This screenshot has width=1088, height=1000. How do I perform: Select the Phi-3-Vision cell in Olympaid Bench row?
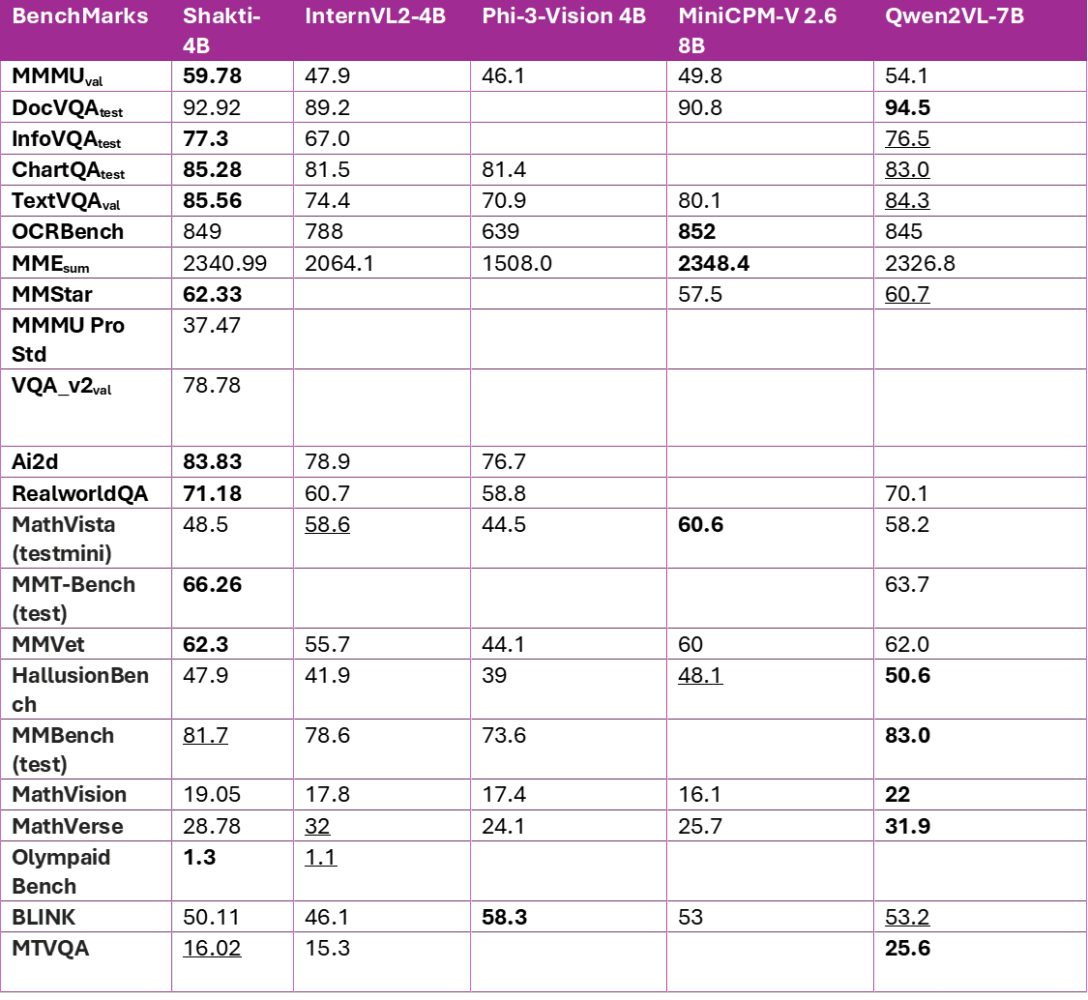568,871
